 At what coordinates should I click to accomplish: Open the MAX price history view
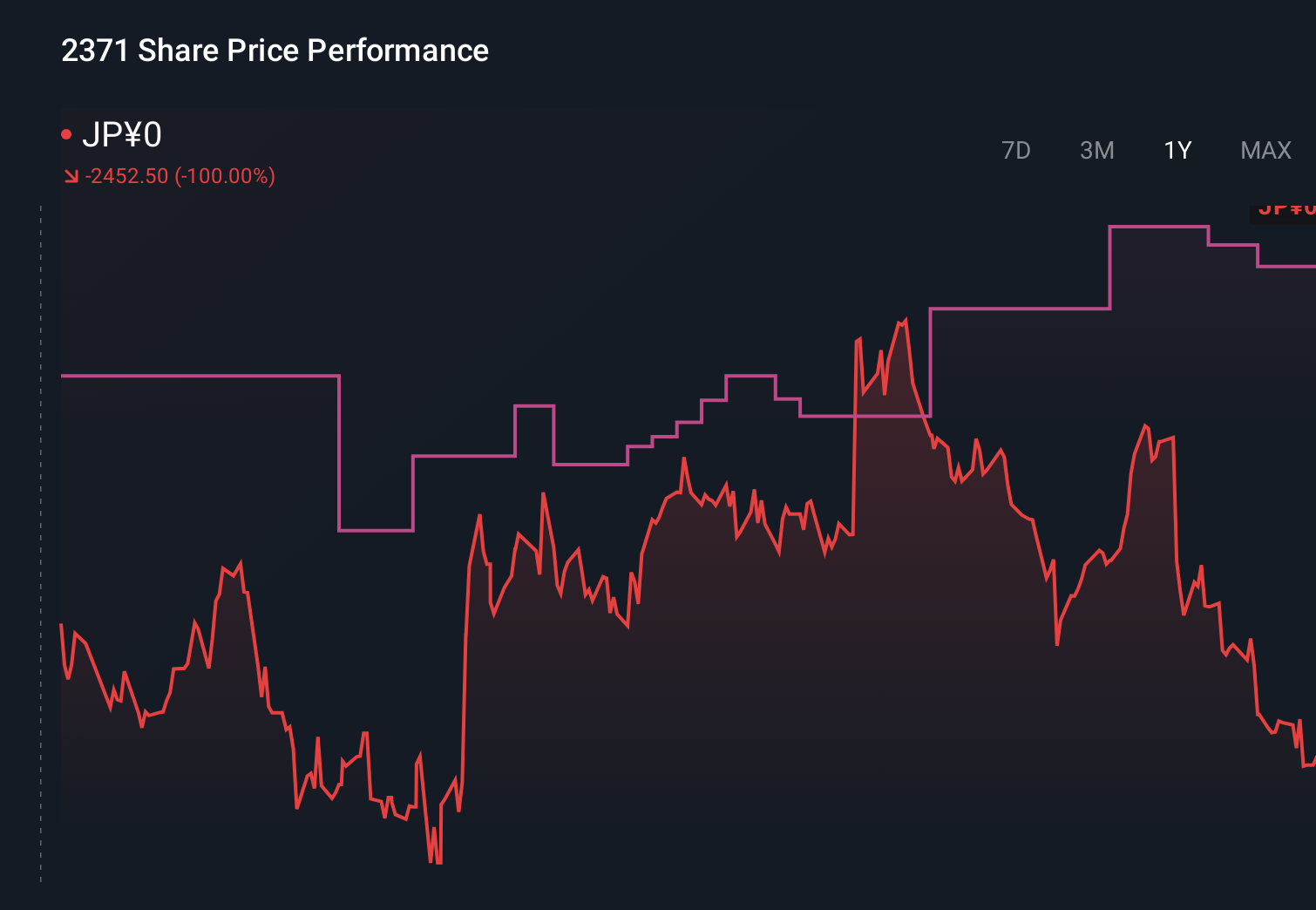1265,150
